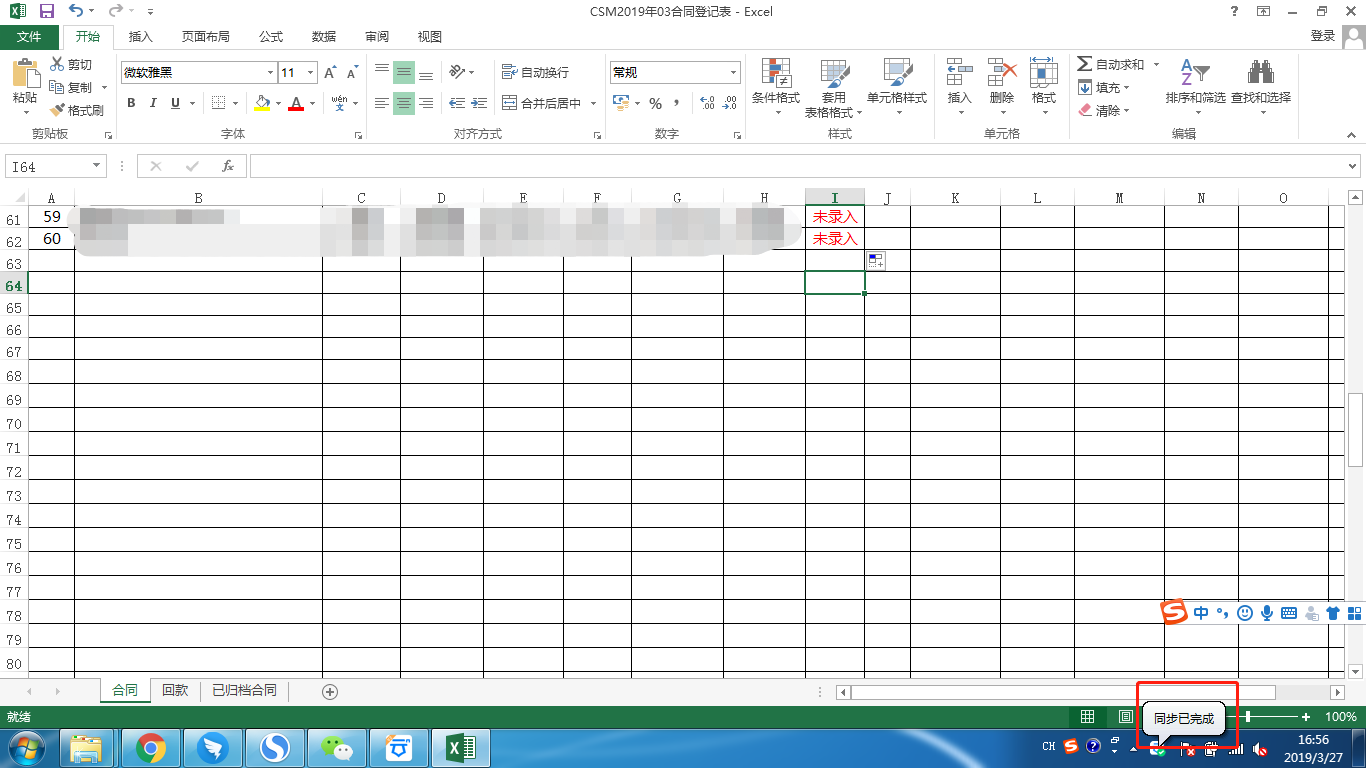Open the number format dropdown (常规)
This screenshot has width=1366, height=768.
pos(733,73)
